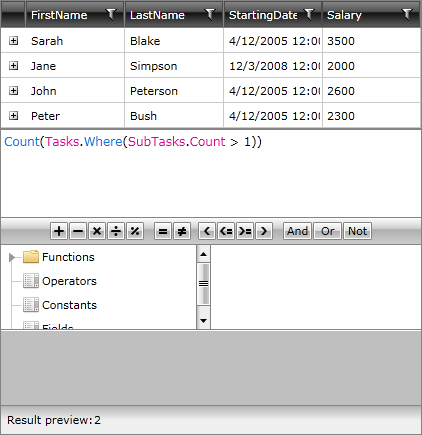This screenshot has height=435, width=422.
Task: Click inside the expression editor text area
Action: 211,173
